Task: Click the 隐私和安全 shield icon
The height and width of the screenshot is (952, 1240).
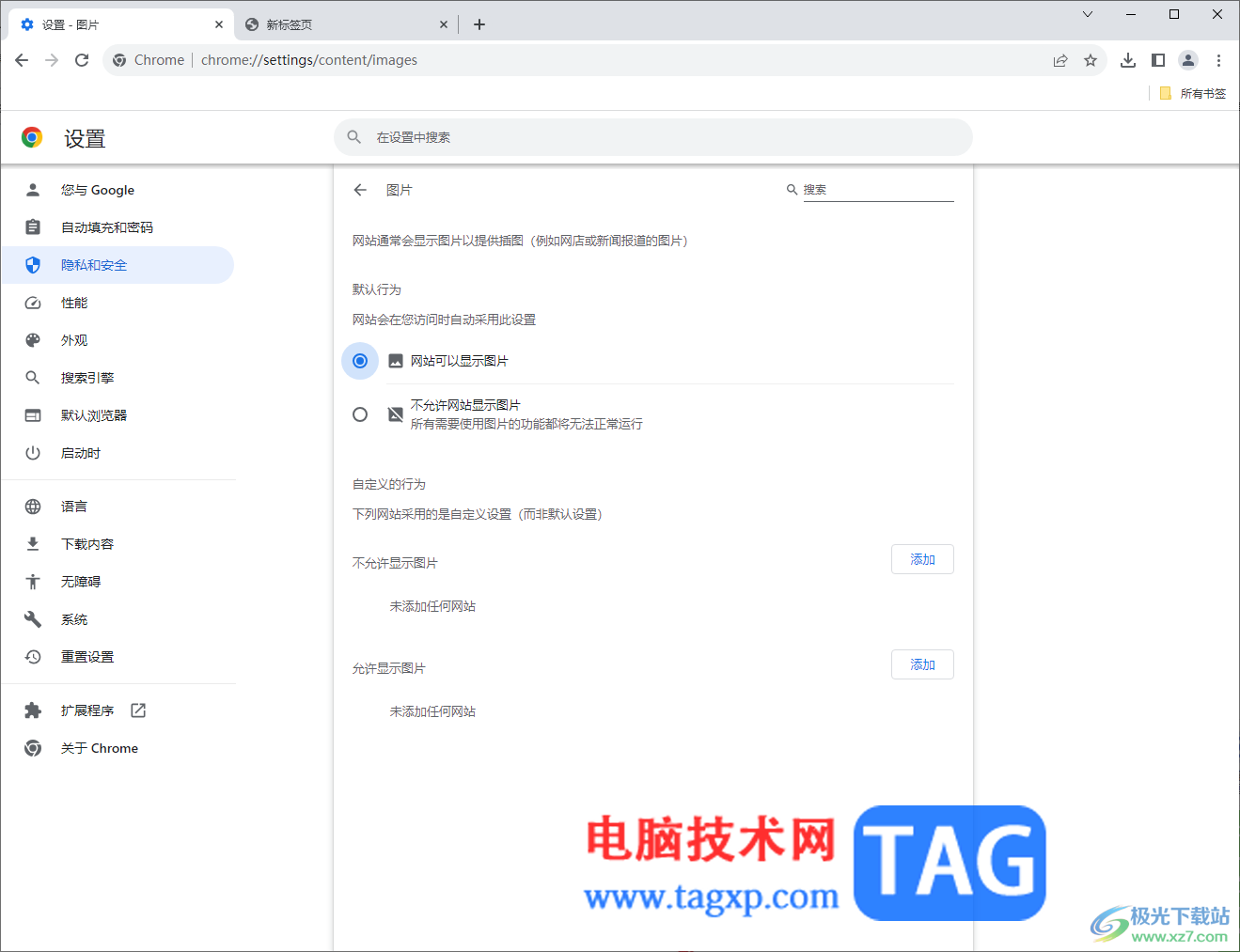Action: (33, 265)
